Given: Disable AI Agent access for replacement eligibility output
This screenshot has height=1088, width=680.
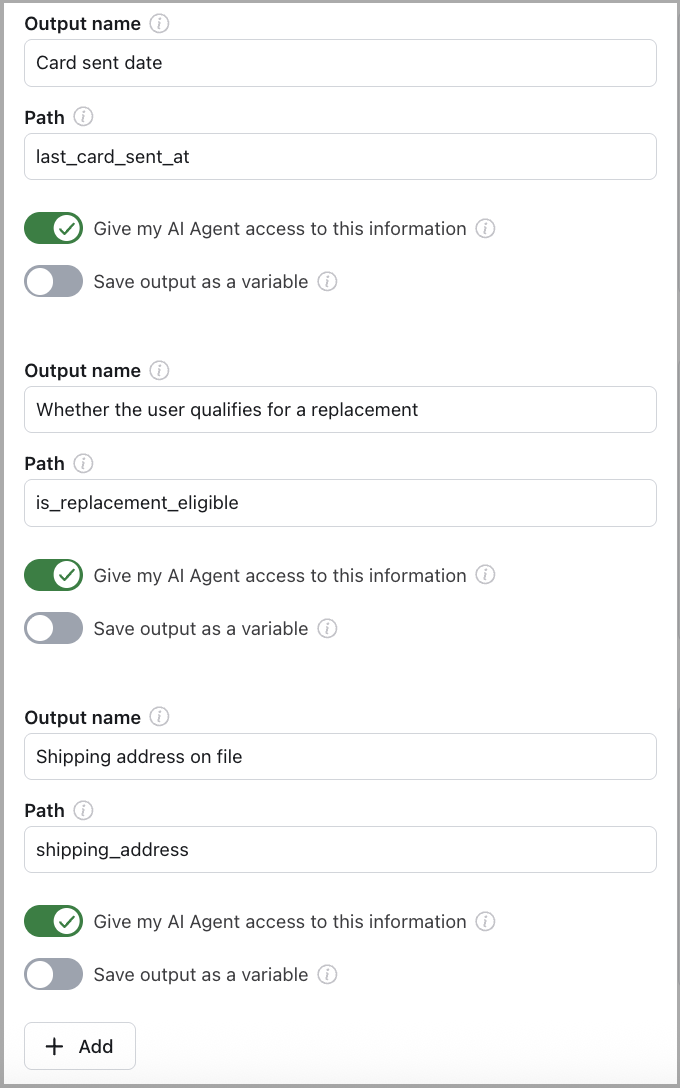Looking at the screenshot, I should click(x=54, y=576).
